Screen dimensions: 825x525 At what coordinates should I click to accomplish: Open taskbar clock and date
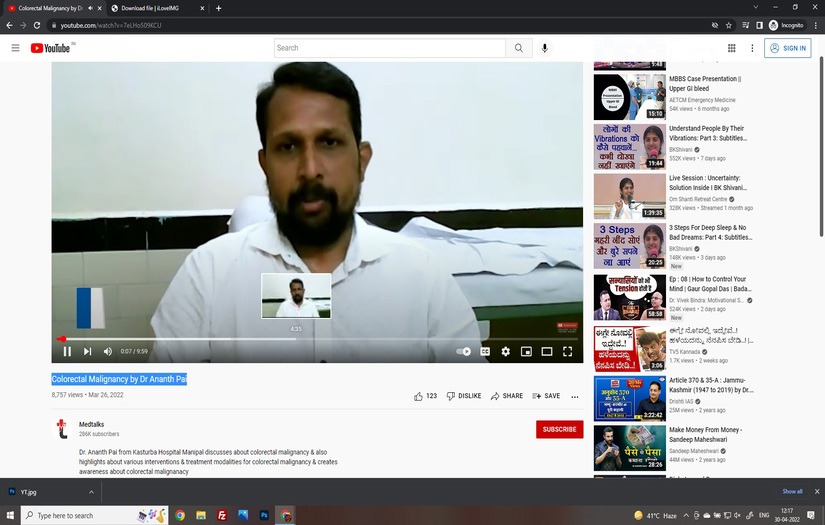[x=787, y=515]
